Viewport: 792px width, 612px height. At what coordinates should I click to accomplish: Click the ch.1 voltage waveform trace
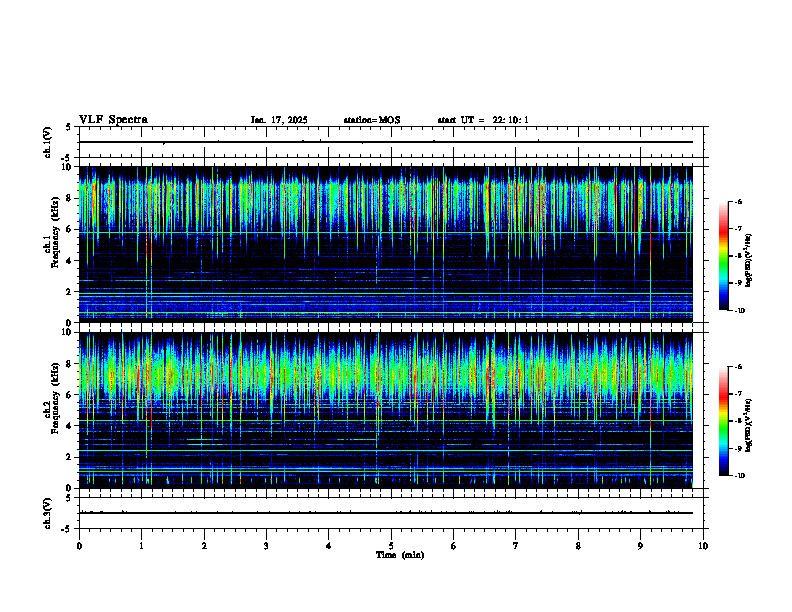click(x=386, y=142)
